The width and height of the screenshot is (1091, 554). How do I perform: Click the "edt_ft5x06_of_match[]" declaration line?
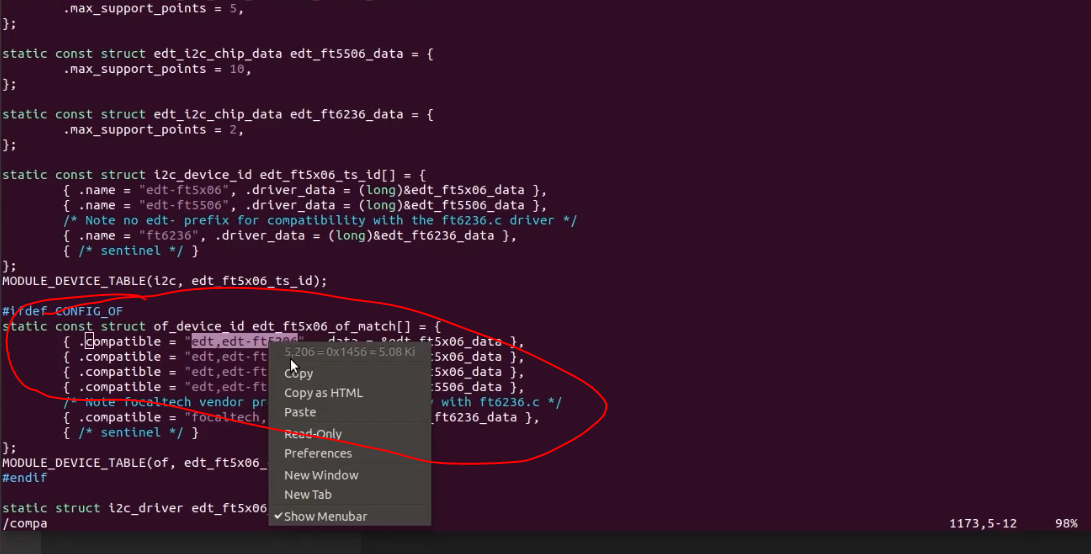click(221, 326)
